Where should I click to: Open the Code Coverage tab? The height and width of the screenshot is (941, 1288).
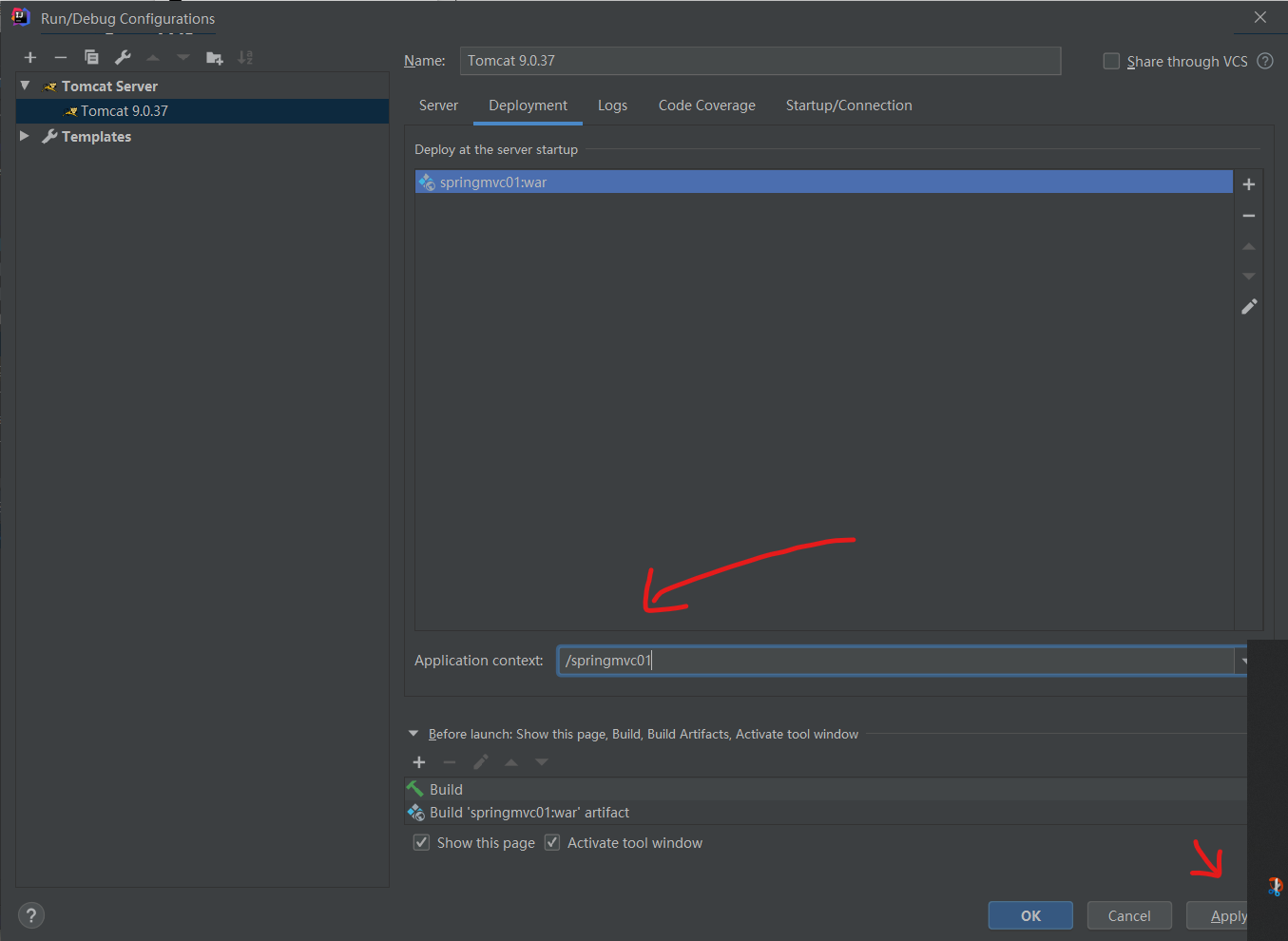pyautogui.click(x=707, y=106)
